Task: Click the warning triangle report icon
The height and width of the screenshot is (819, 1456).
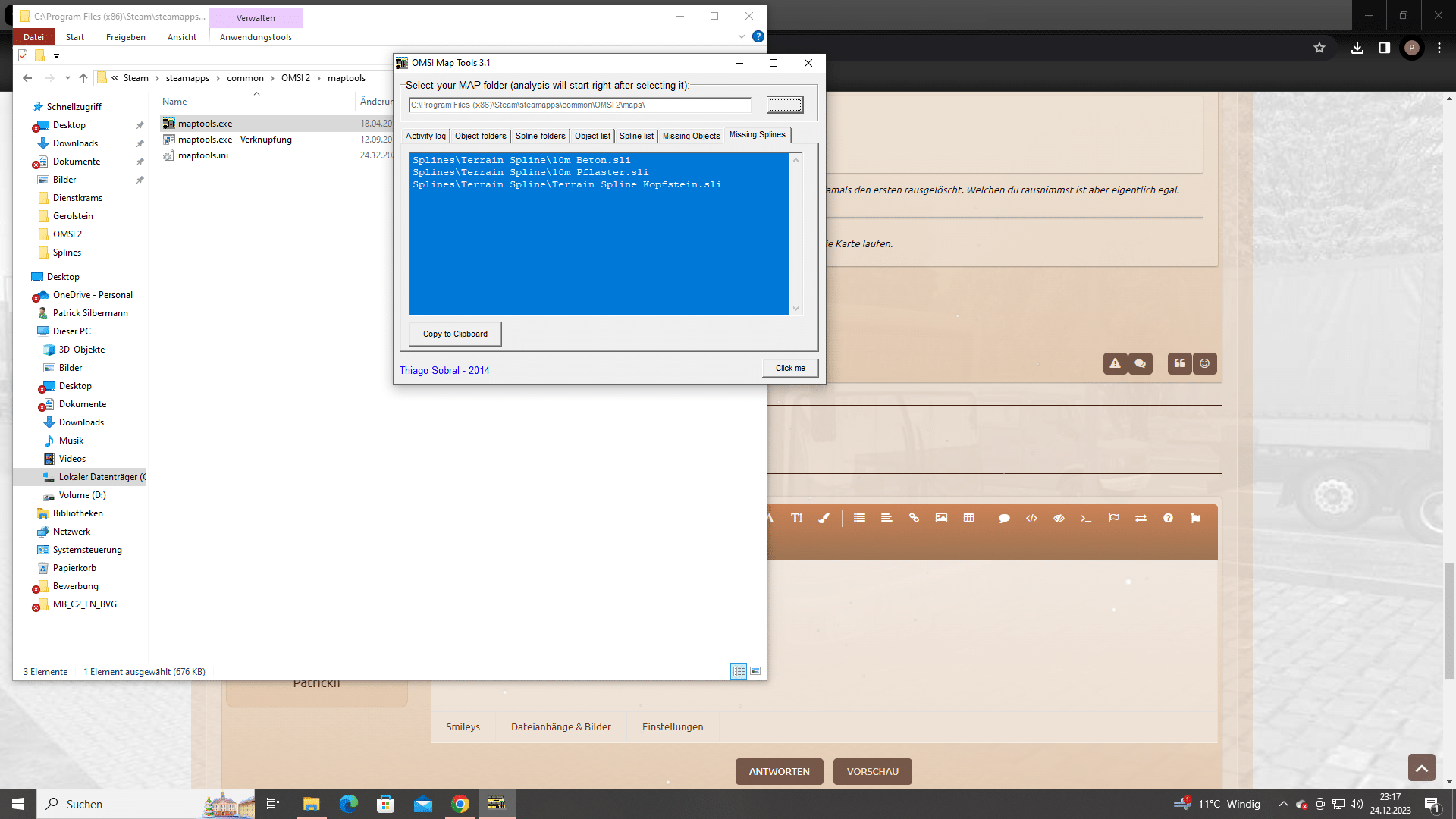Action: (x=1115, y=363)
